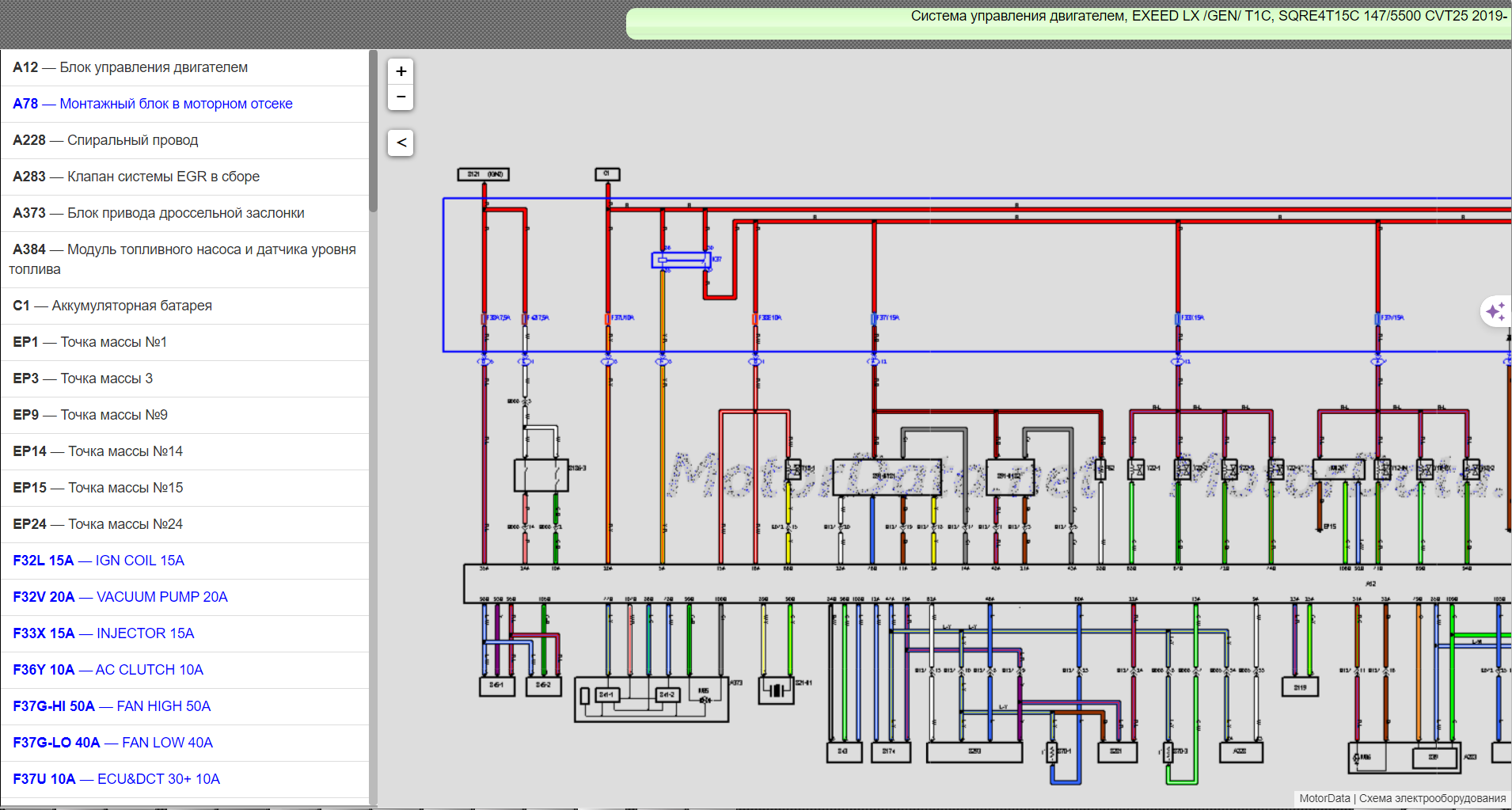This screenshot has height=810, width=1512.
Task: Open A78 engine bay fuse block link
Action: coord(153,104)
